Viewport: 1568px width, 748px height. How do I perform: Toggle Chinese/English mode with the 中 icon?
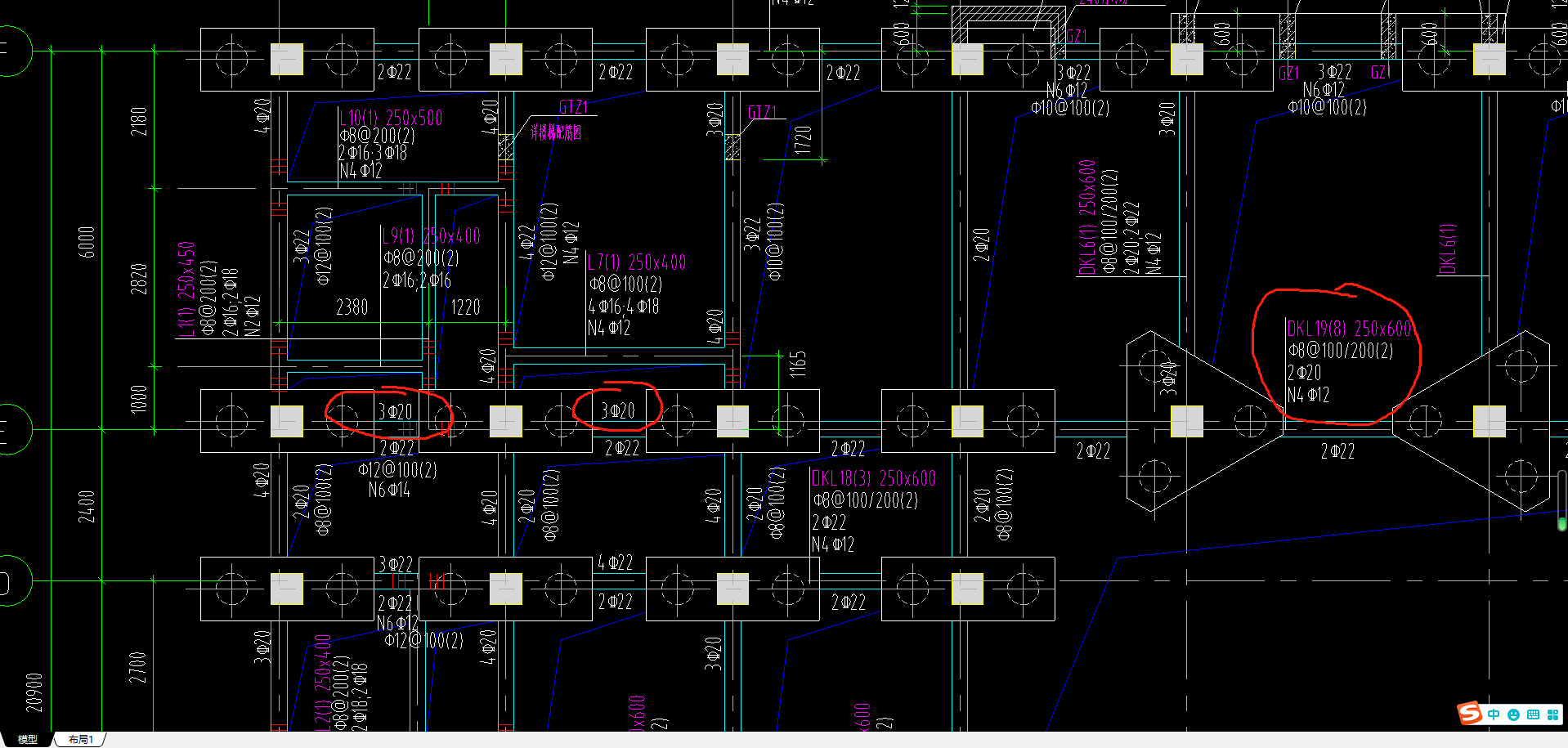[1494, 714]
